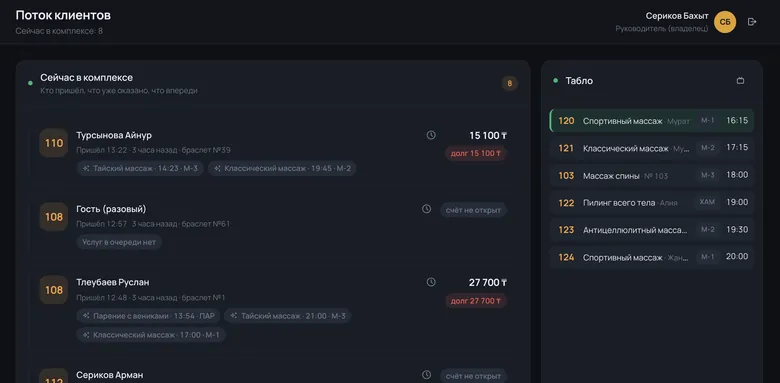Open Тайский массаж 21:00 М-3 chip

288,316
